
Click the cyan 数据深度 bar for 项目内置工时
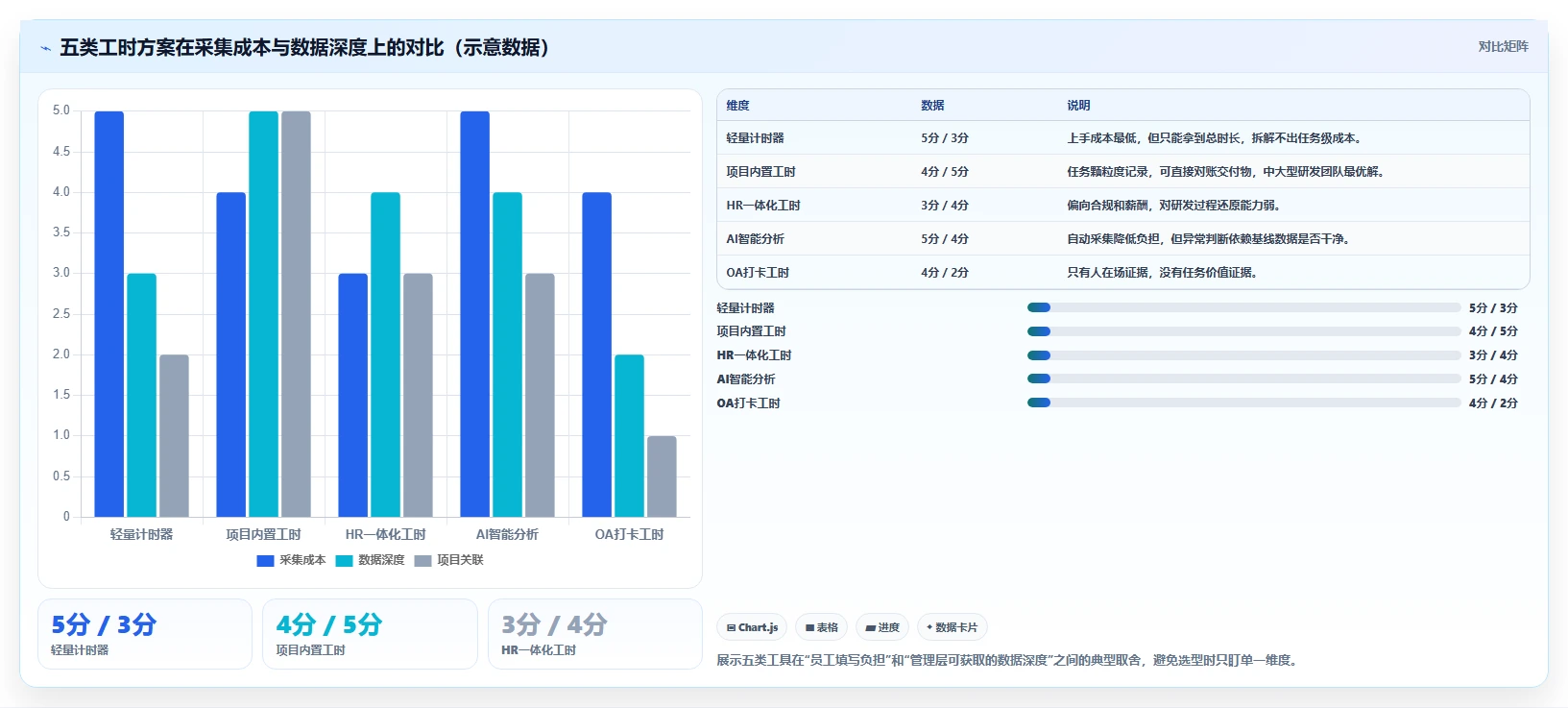tap(264, 314)
